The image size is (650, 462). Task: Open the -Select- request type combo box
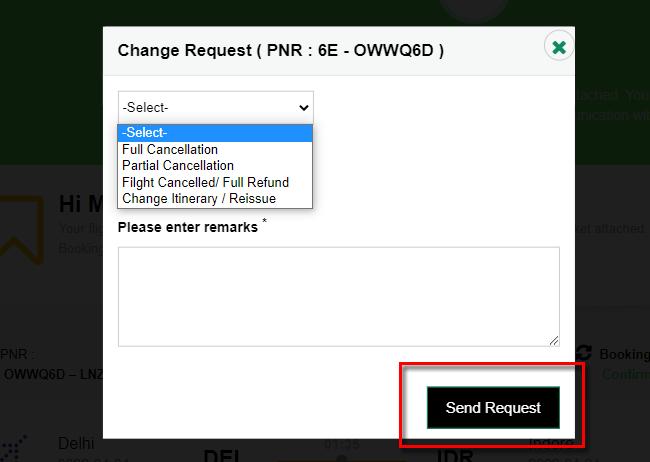(216, 107)
